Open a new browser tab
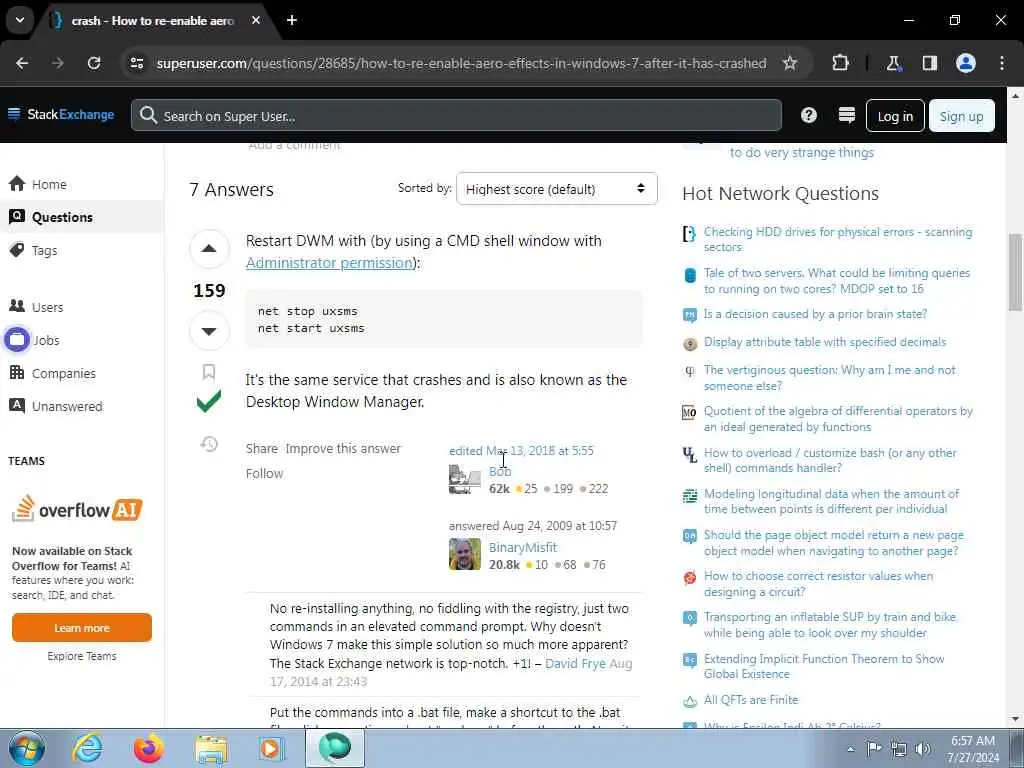Viewport: 1024px width, 768px height. [292, 20]
